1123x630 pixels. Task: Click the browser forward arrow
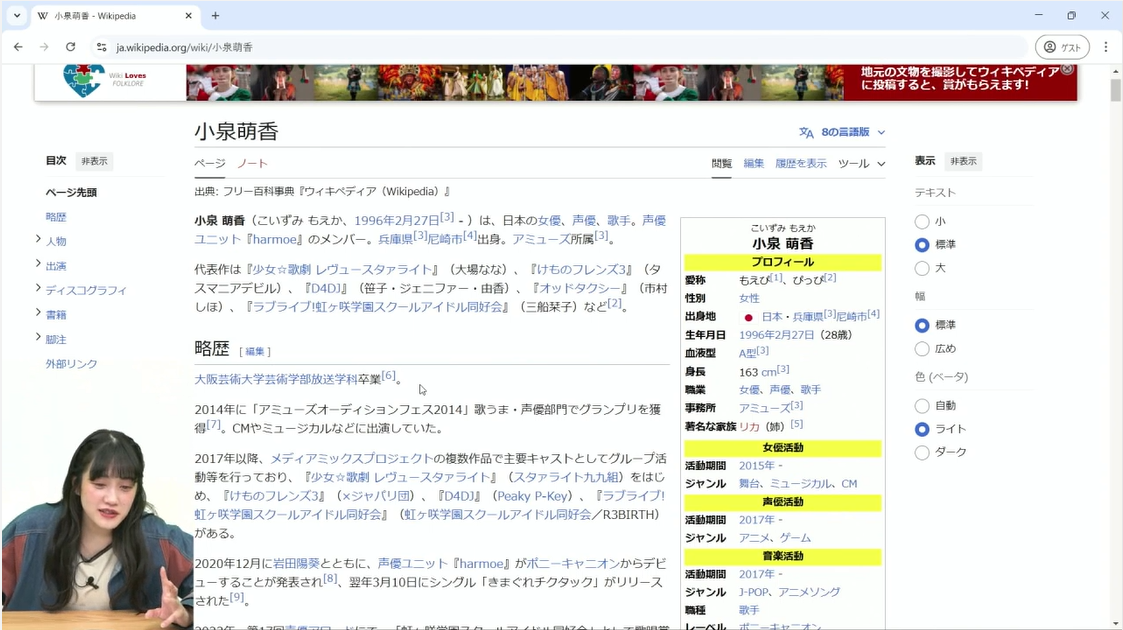pyautogui.click(x=44, y=47)
